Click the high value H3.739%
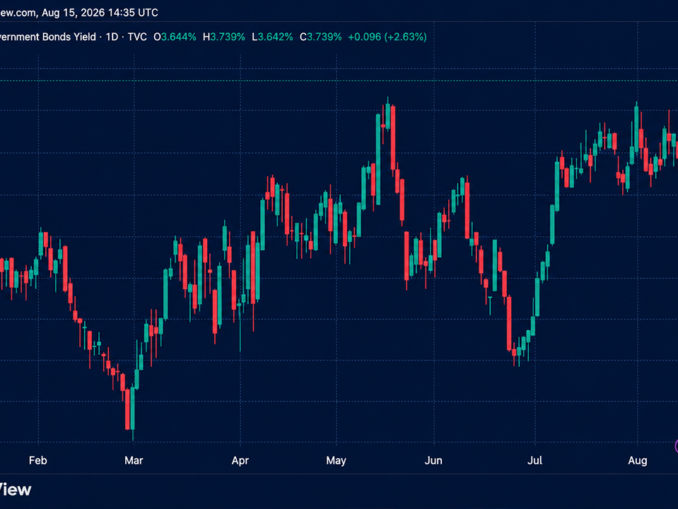Viewport: 678px width, 509px height. tap(224, 37)
